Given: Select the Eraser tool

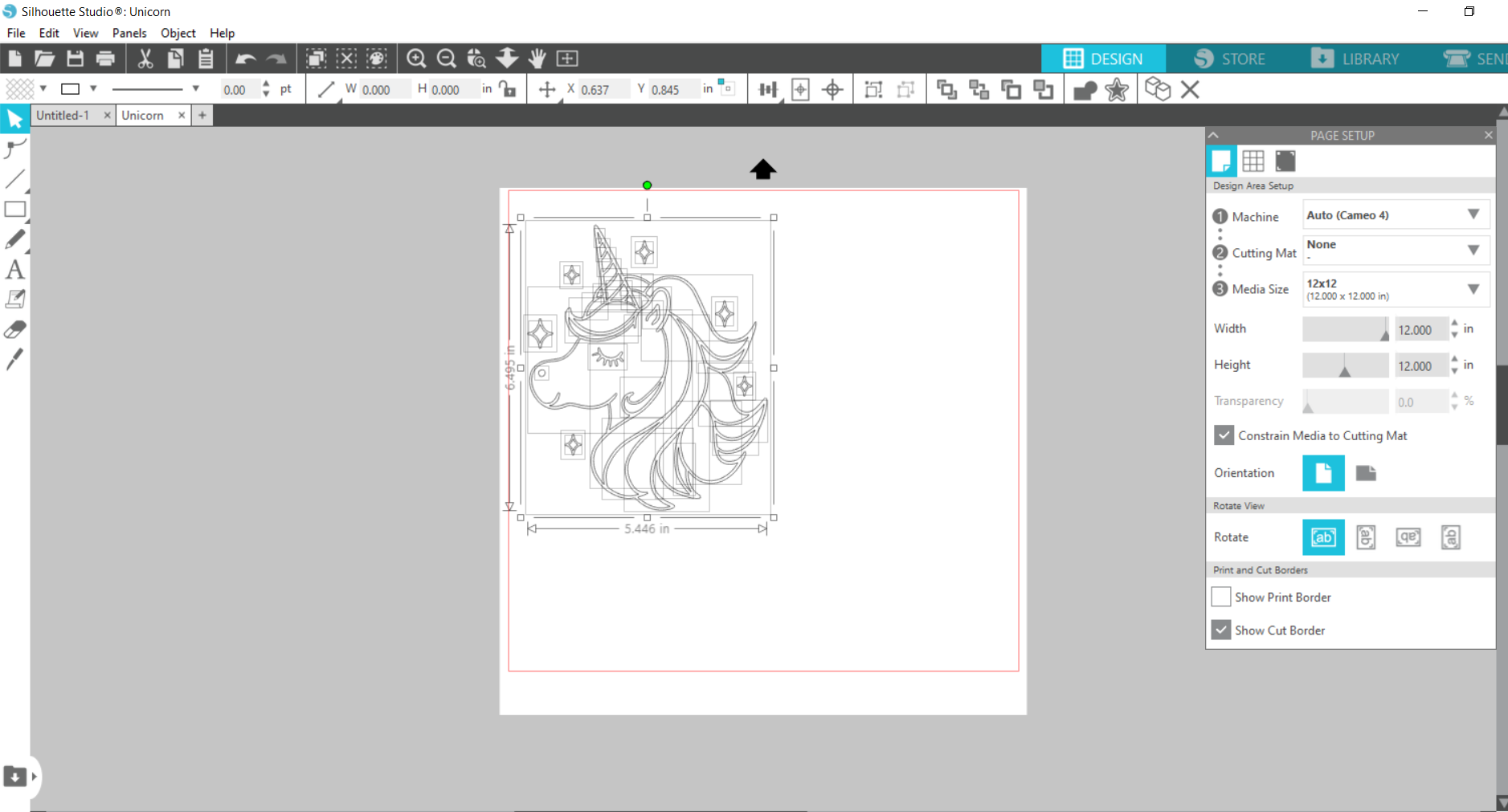Looking at the screenshot, I should pos(14,329).
